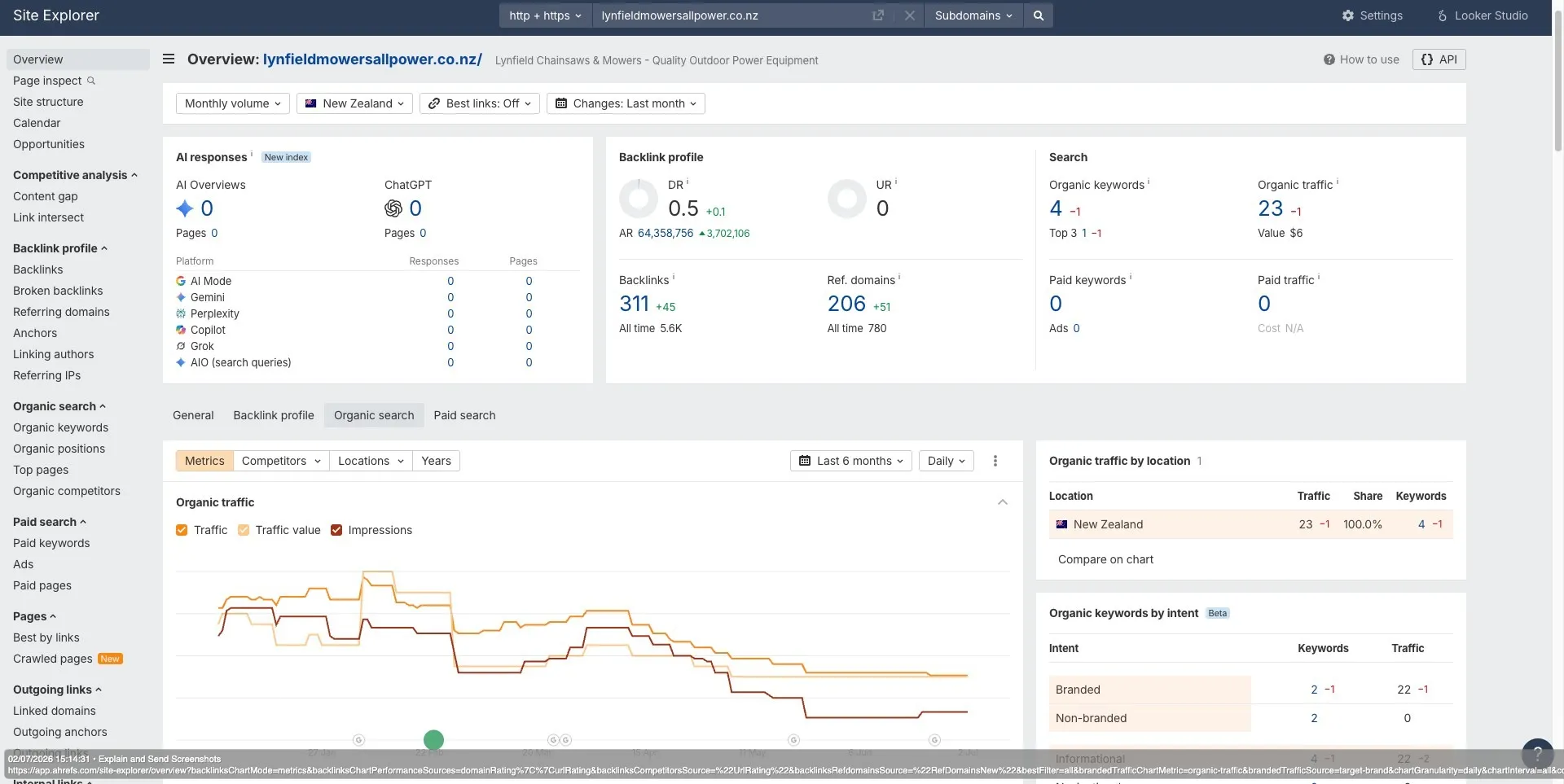
Task: Open Content gap in the sidebar
Action: (x=46, y=196)
